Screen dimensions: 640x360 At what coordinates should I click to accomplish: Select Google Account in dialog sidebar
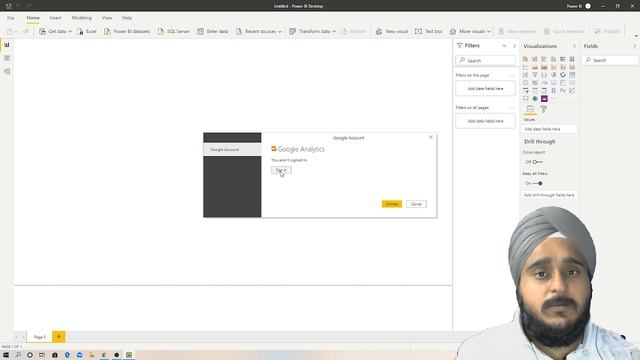(x=232, y=149)
